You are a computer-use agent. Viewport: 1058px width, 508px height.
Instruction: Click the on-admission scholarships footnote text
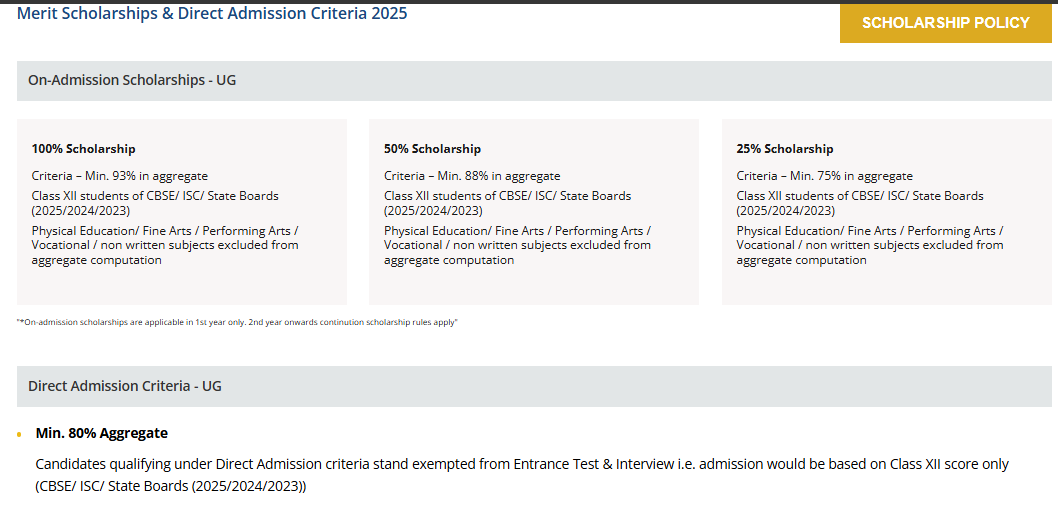pos(237,322)
